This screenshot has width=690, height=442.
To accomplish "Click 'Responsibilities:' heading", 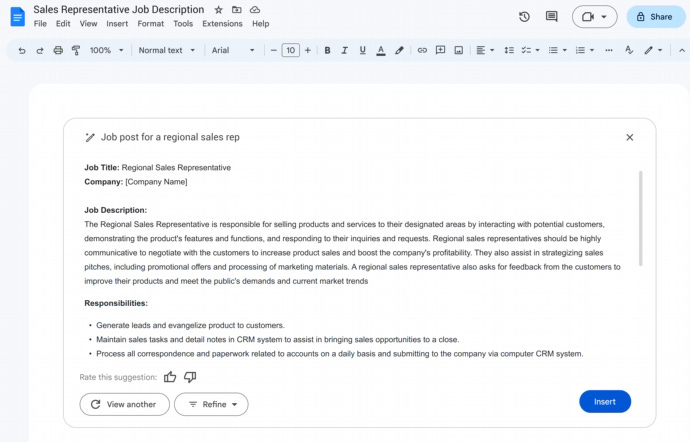I will [x=116, y=303].
